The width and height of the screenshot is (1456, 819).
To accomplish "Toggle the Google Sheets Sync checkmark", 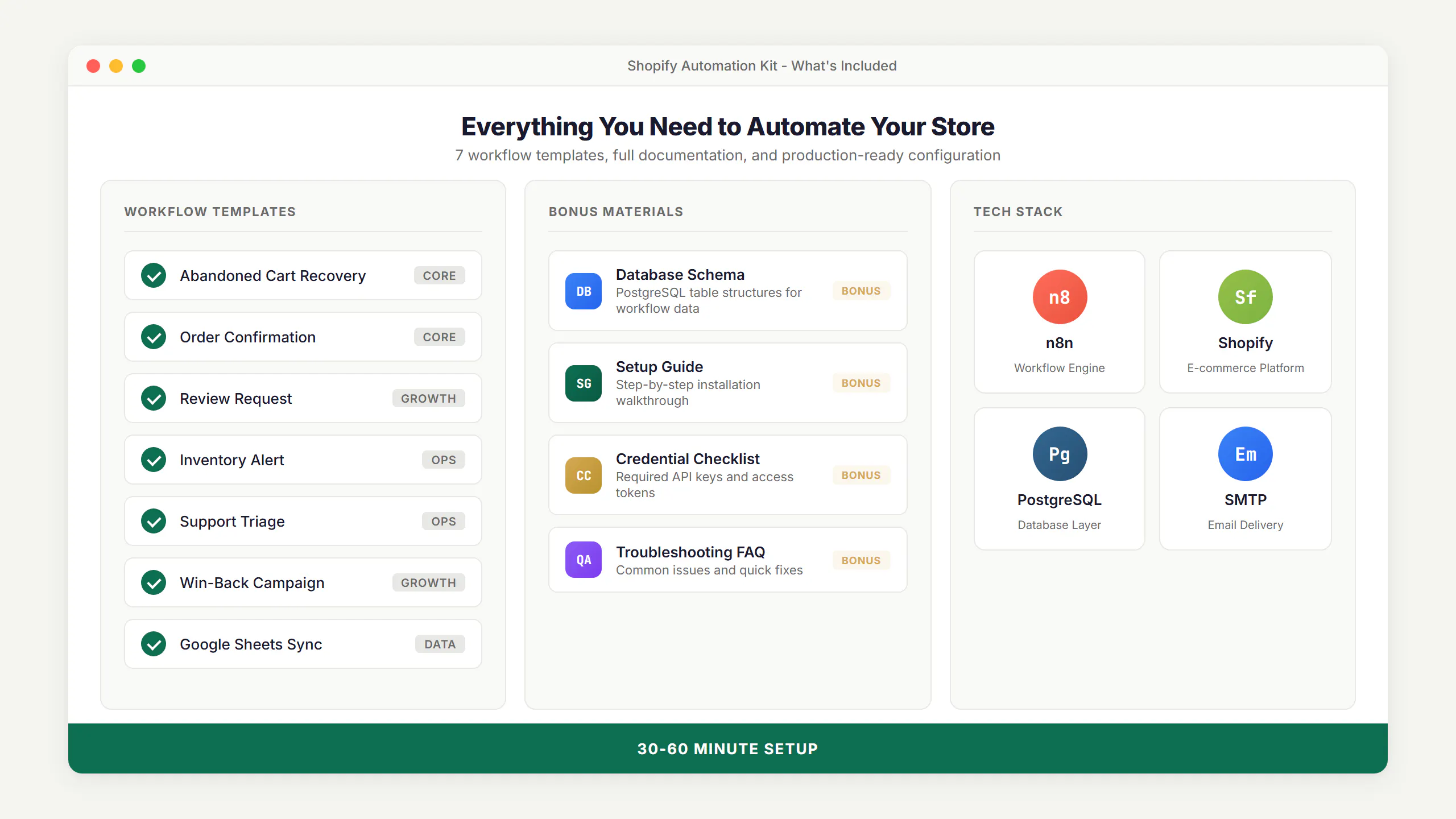I will [x=154, y=644].
